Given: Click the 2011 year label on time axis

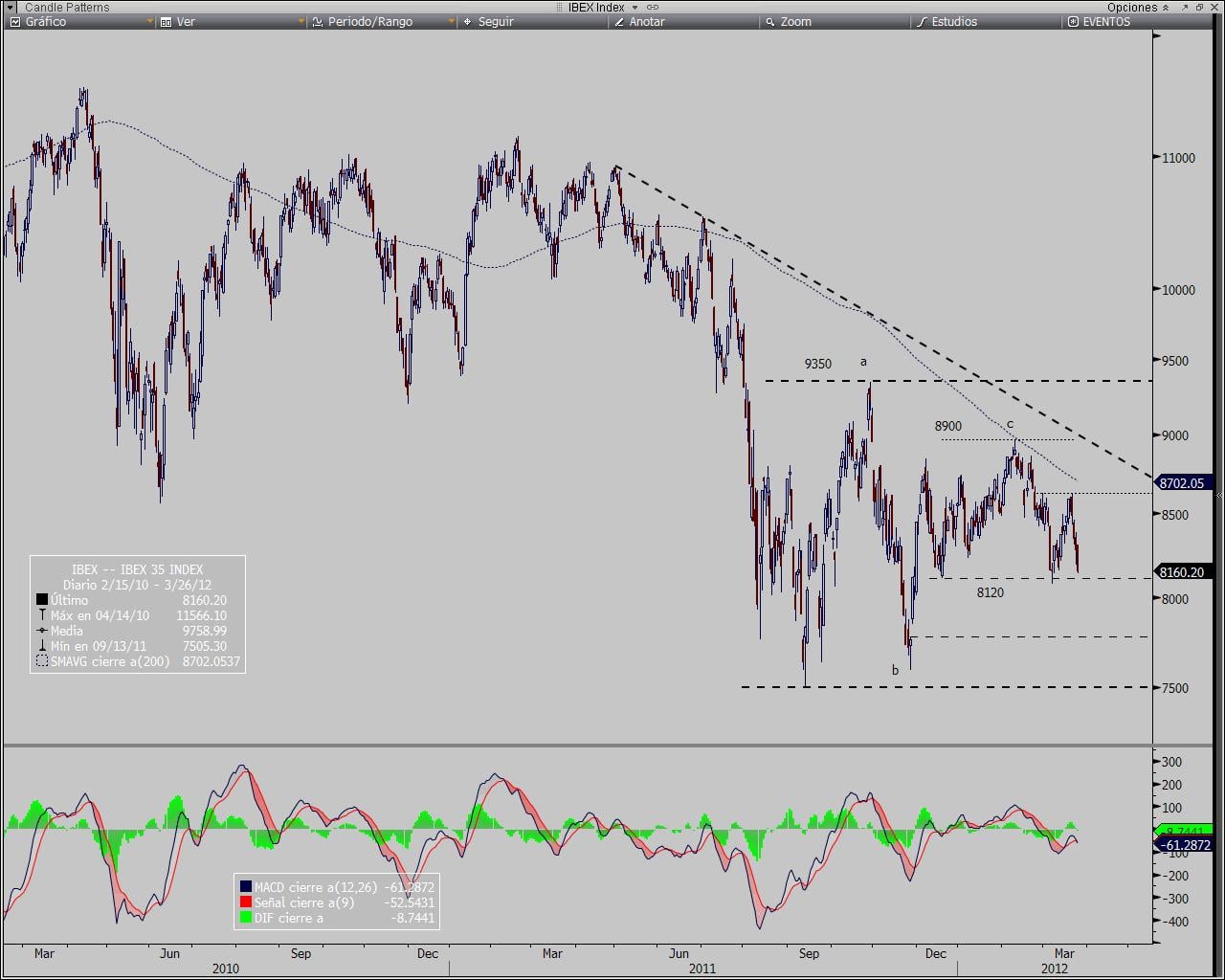Looking at the screenshot, I should pos(702,969).
